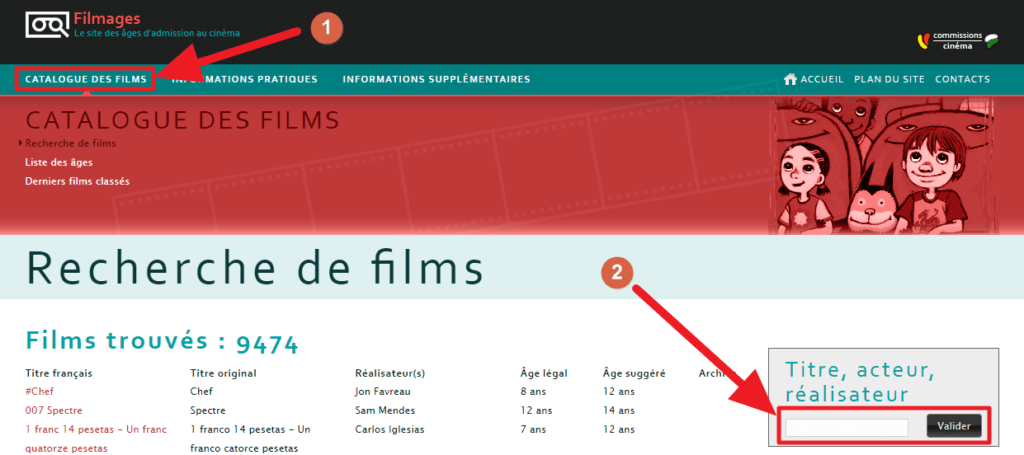
Task: Open the Filmages site title link
Action: pos(106,19)
